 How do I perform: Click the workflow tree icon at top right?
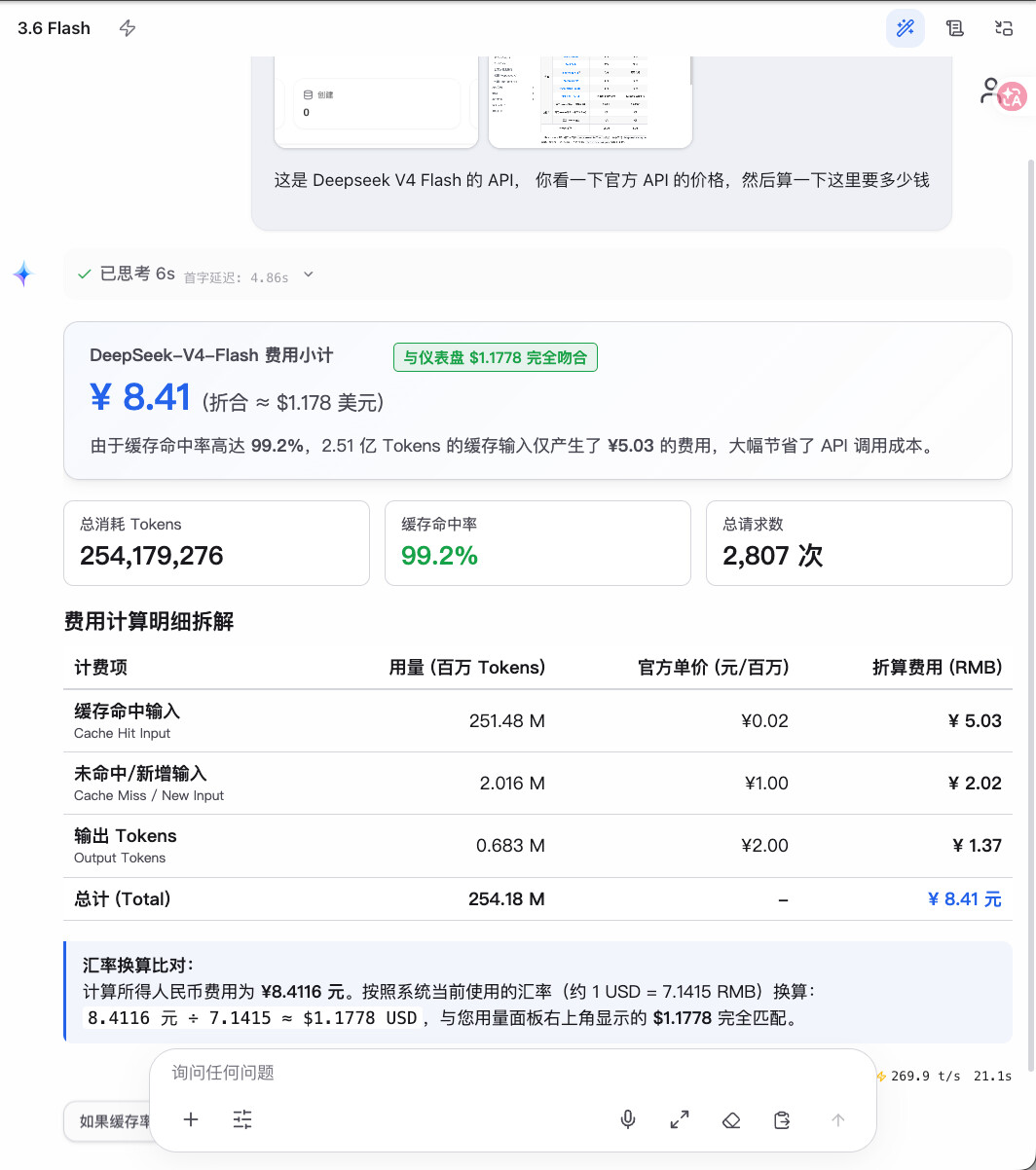tap(1004, 28)
